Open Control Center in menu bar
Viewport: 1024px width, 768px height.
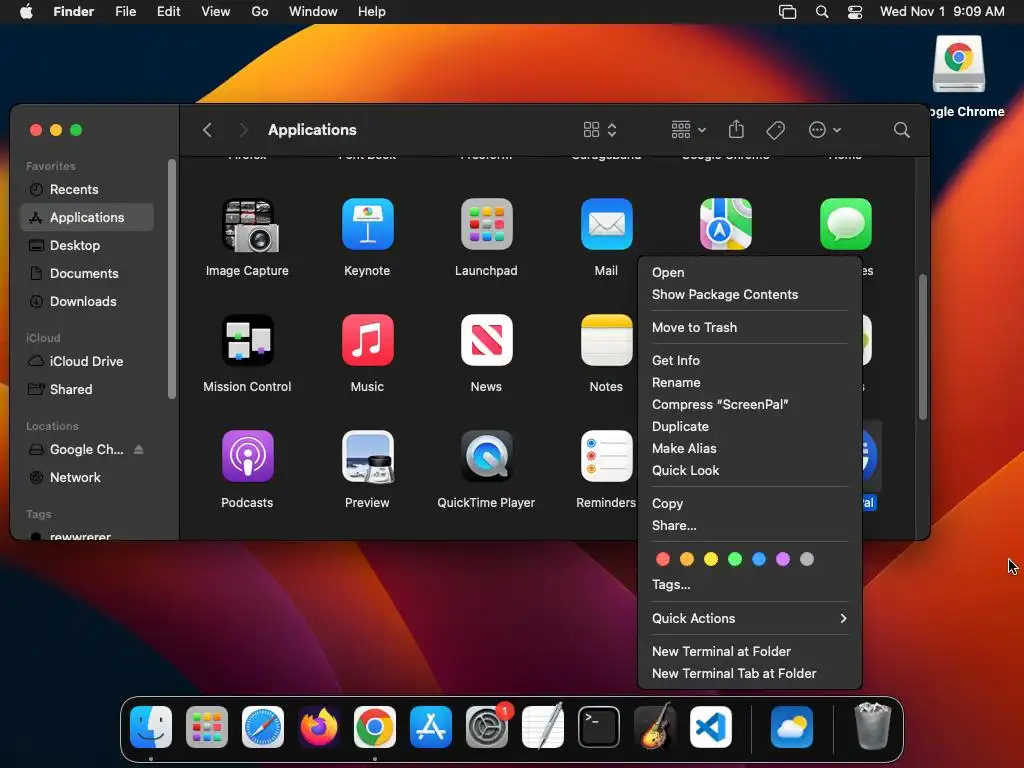click(x=855, y=12)
